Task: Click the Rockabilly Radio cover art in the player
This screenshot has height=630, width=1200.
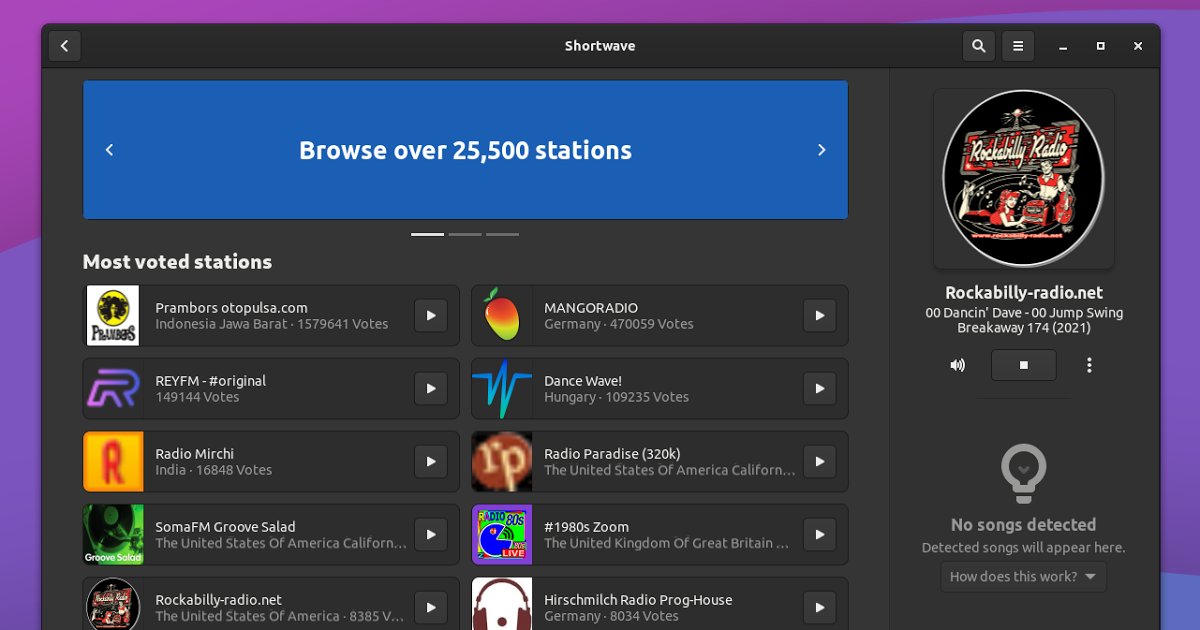Action: (x=1023, y=178)
